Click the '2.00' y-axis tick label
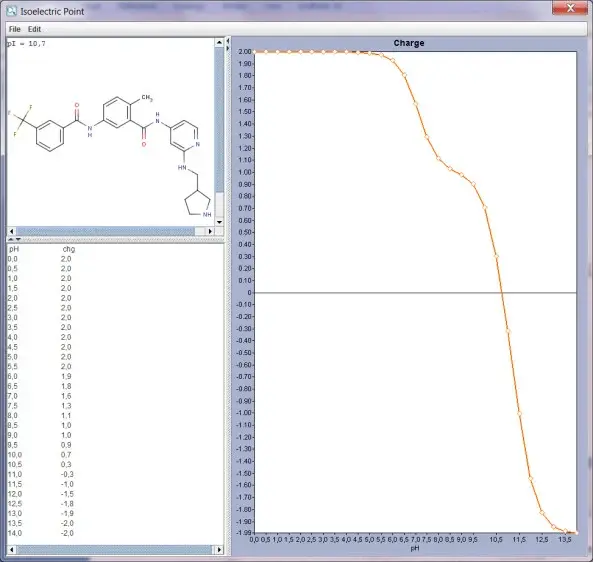This screenshot has width=593, height=562. pyautogui.click(x=244, y=51)
